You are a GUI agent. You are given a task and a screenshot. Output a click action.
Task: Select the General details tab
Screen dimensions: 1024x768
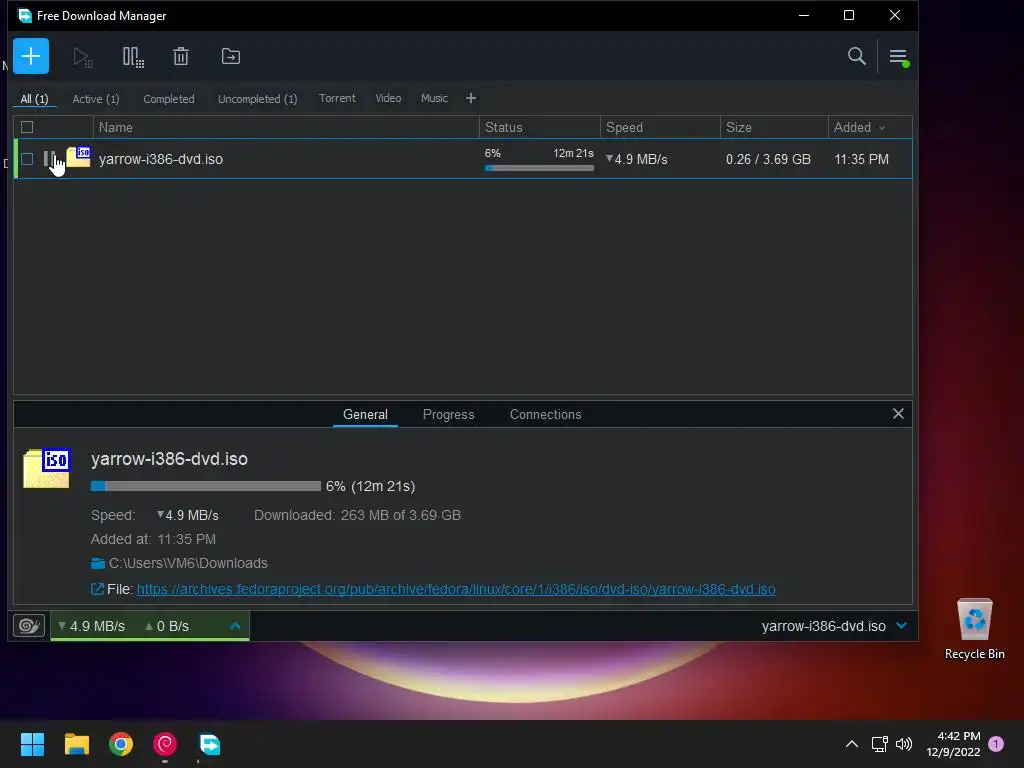coord(365,414)
